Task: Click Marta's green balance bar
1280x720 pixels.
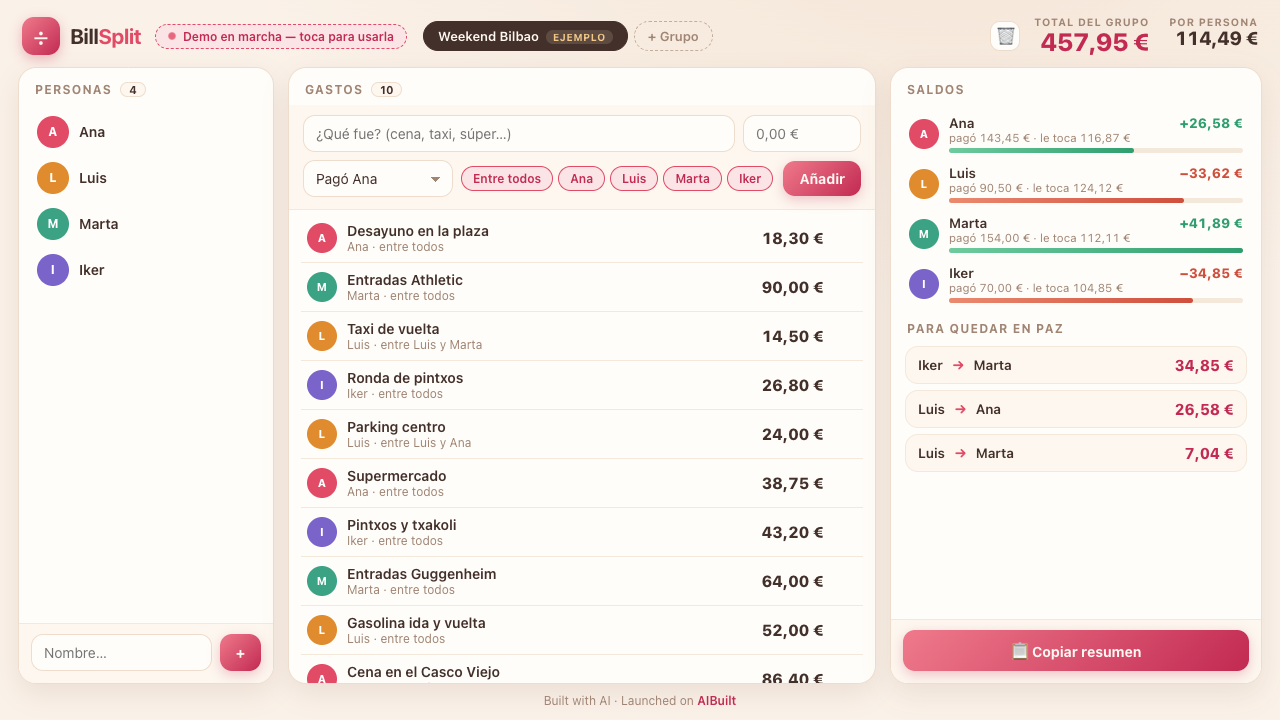Action: pos(1096,250)
